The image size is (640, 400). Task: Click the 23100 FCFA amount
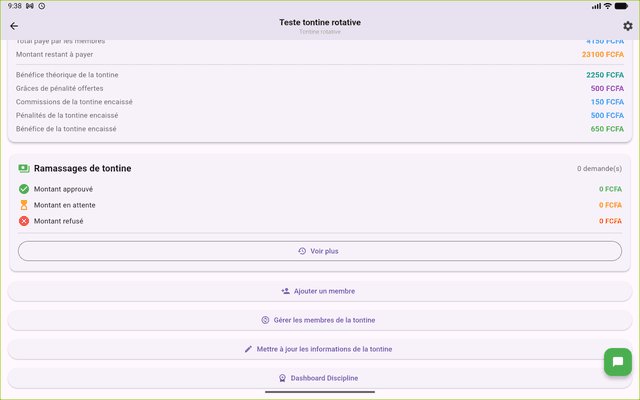pos(602,54)
